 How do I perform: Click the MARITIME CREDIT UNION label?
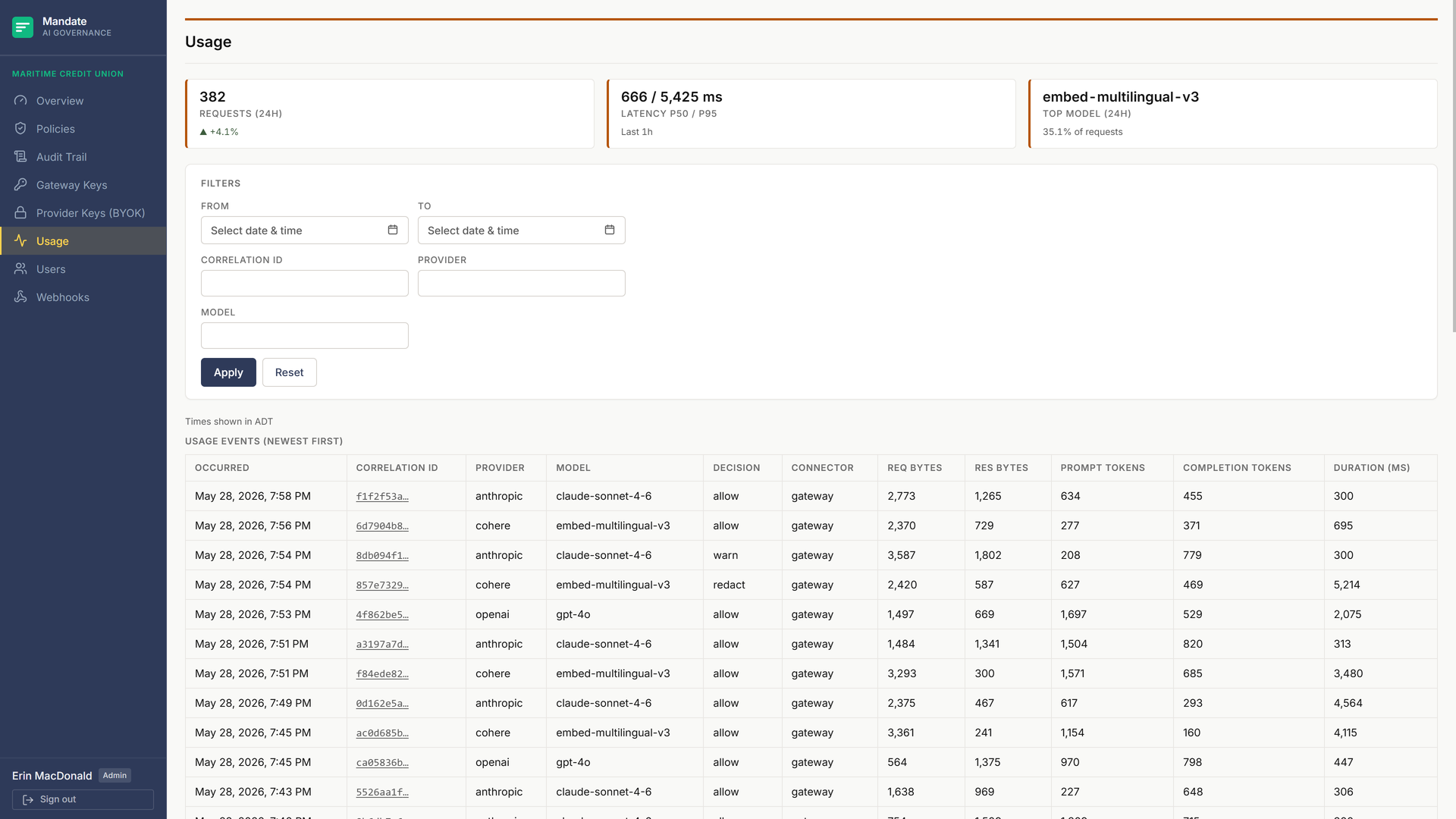67,74
